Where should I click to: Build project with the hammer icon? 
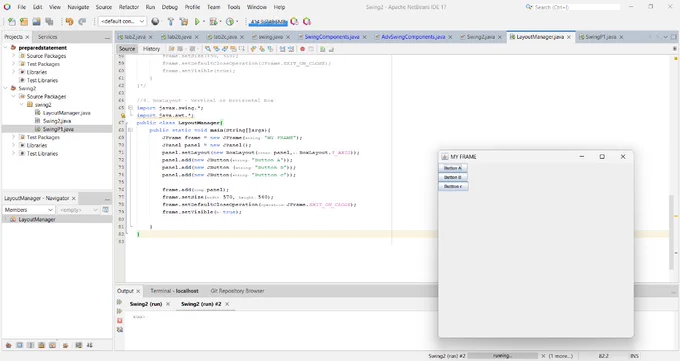[170, 21]
